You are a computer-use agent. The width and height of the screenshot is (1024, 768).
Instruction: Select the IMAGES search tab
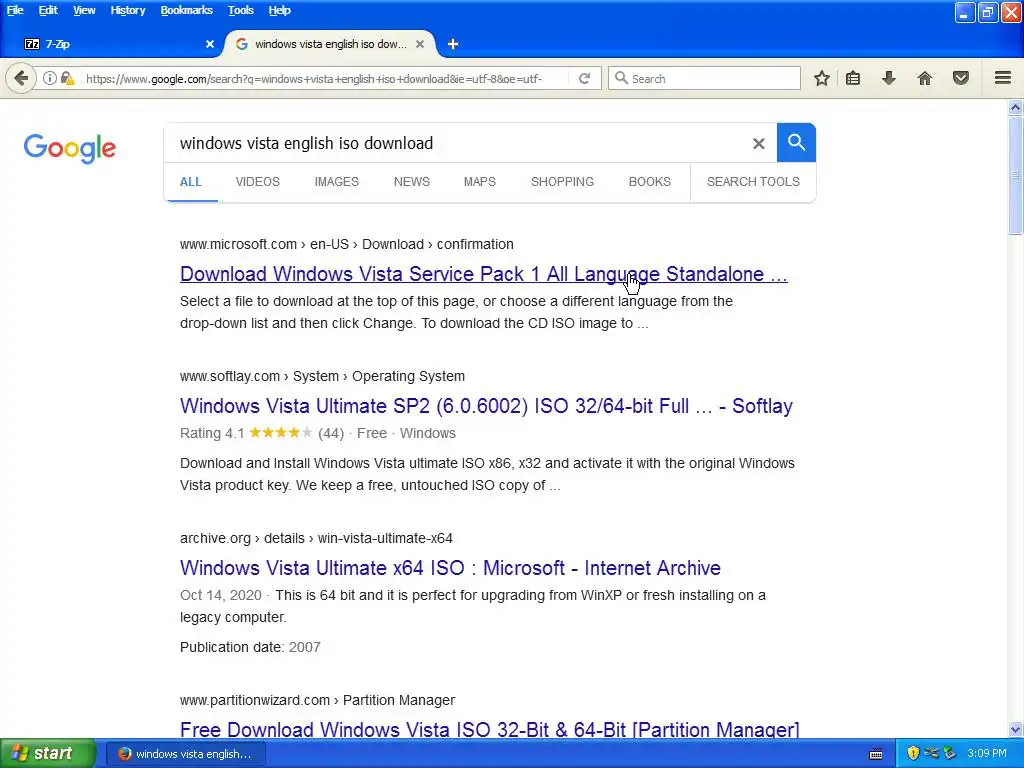tap(336, 182)
